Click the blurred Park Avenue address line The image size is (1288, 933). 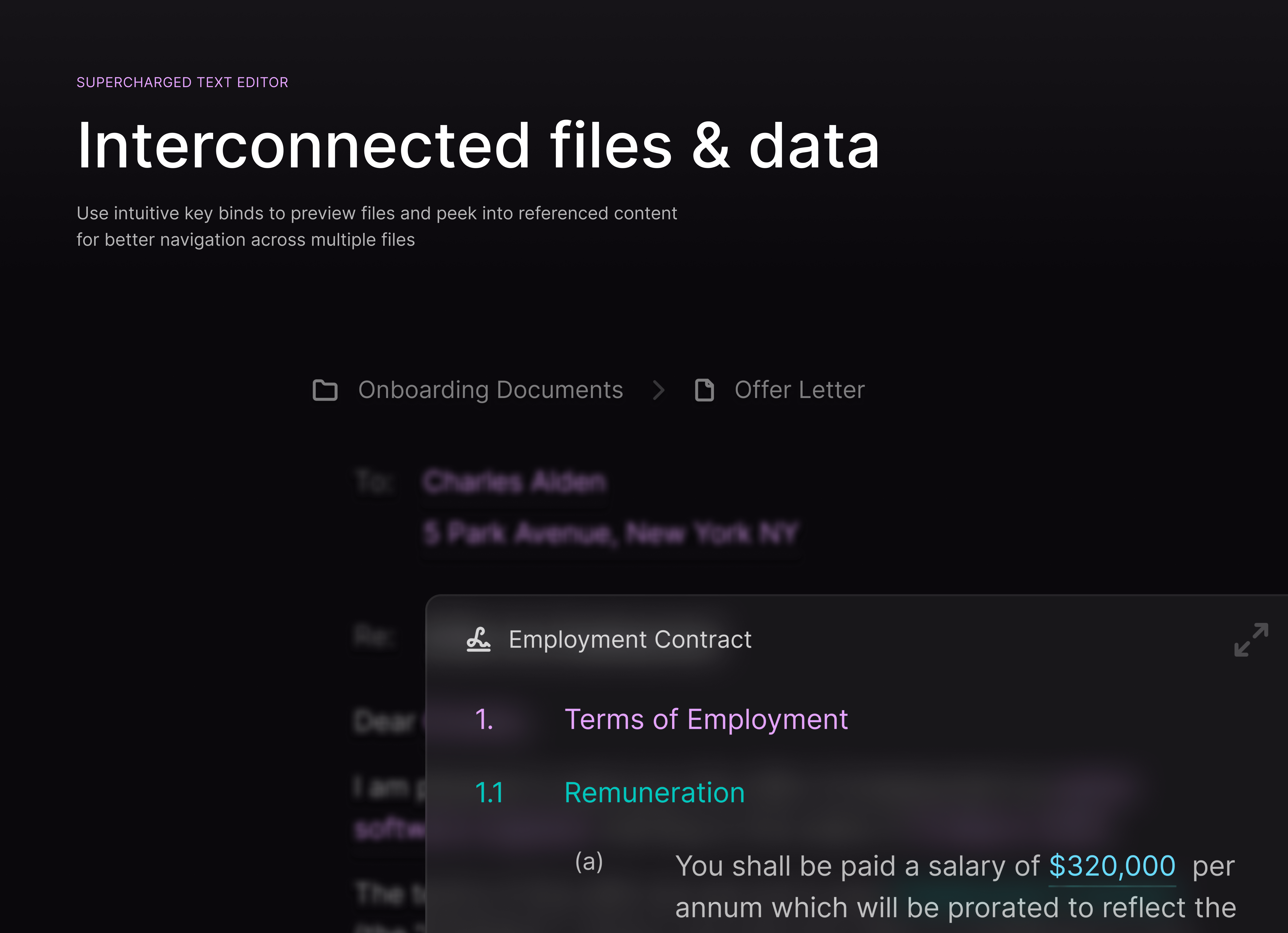click(610, 533)
